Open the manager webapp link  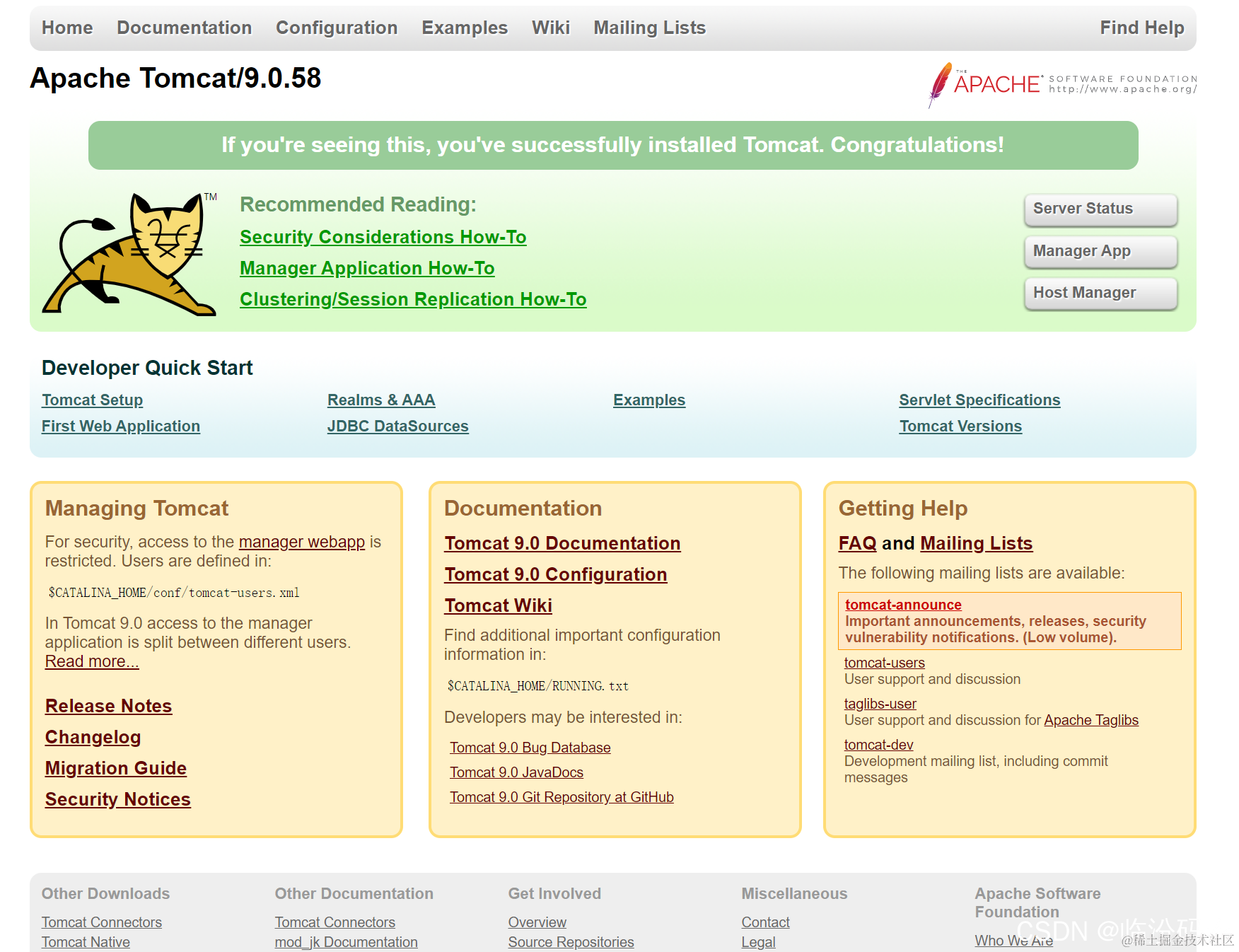pos(302,542)
